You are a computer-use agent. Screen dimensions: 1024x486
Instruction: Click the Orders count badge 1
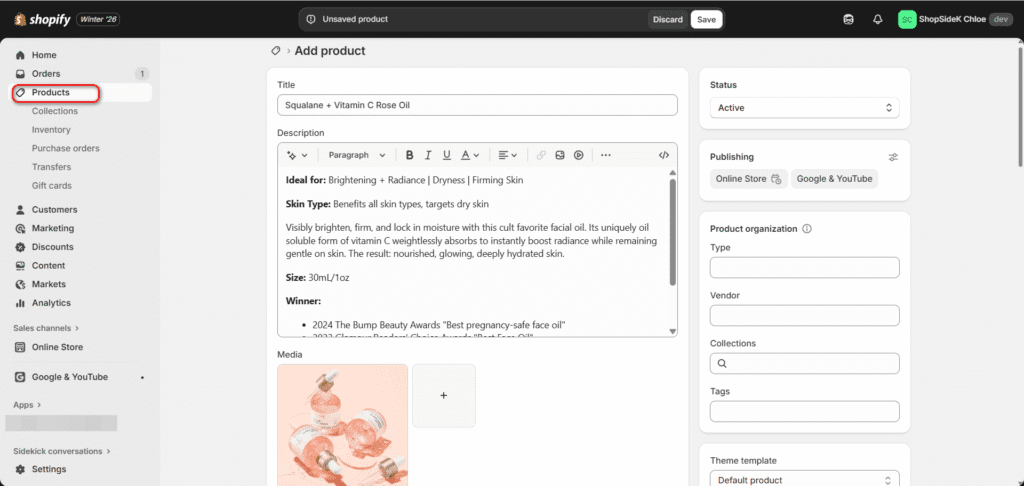(x=142, y=74)
